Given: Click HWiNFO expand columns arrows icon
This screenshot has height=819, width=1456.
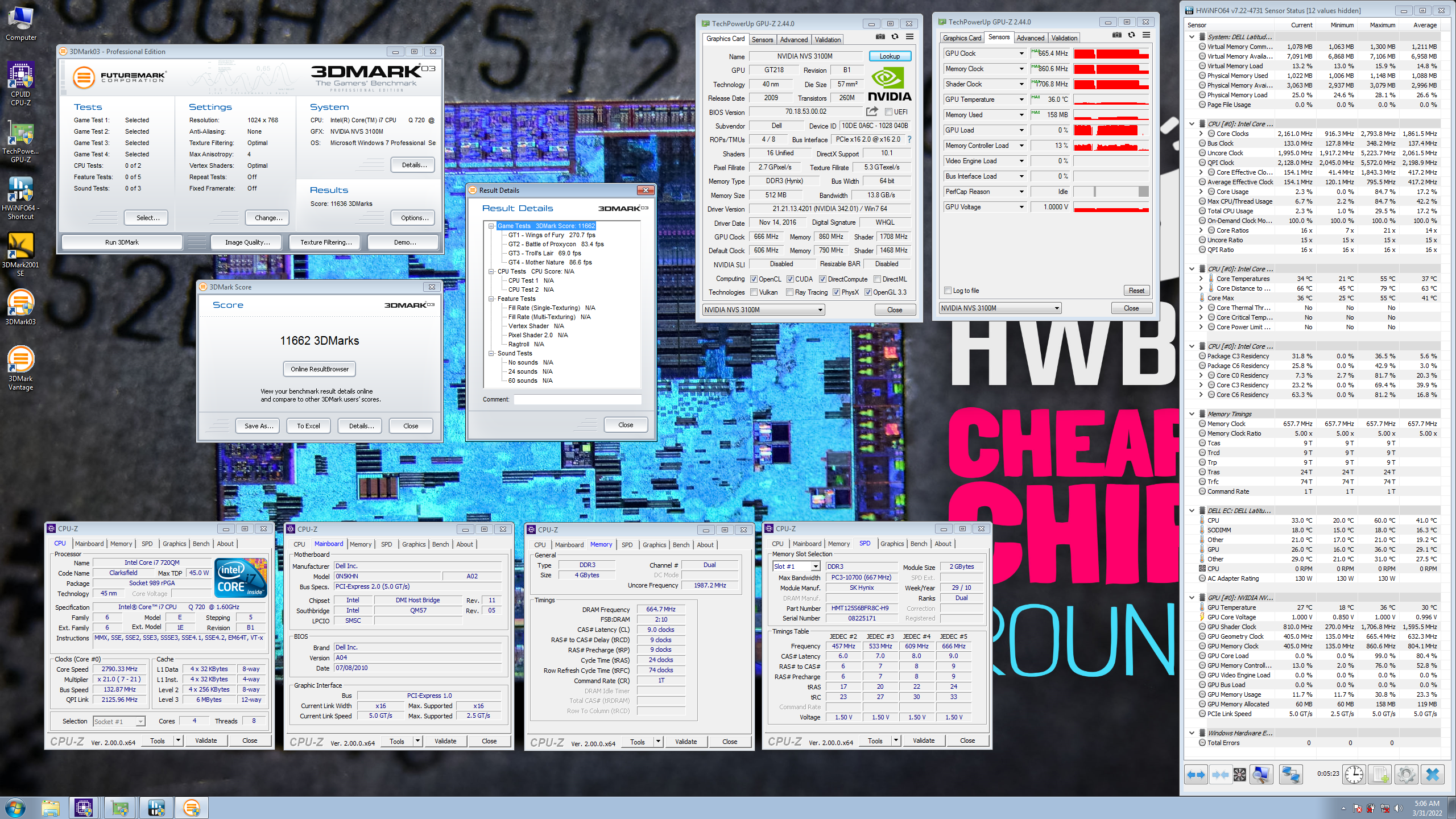Looking at the screenshot, I should pos(1196,774).
